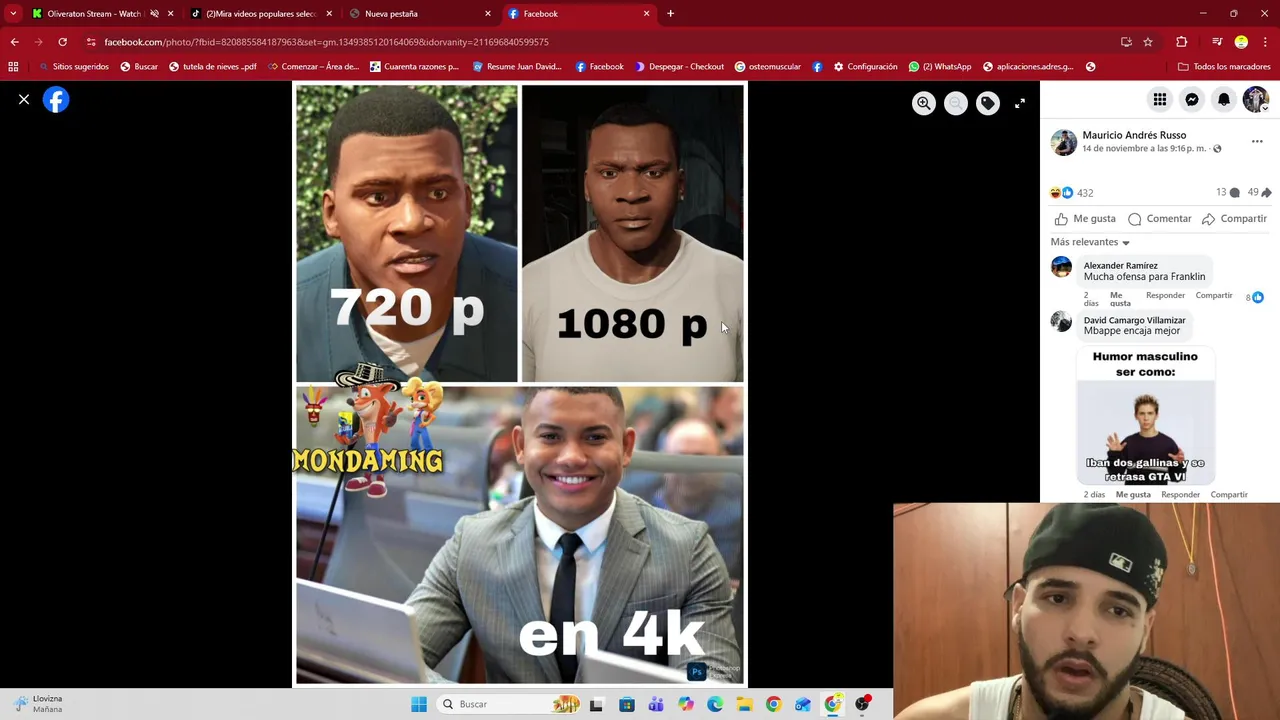Open Mauricio Andrés Russo's profile
The width and height of the screenshot is (1280, 720).
pos(1134,135)
